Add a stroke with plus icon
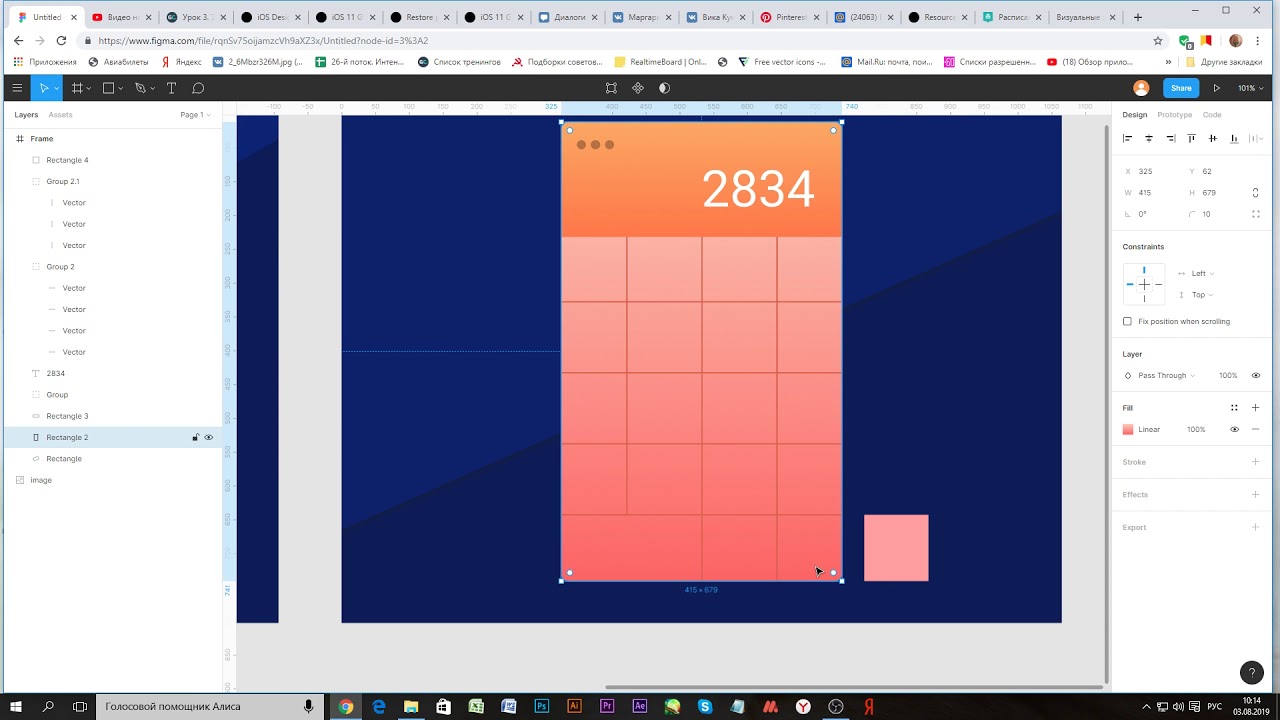Image resolution: width=1280 pixels, height=720 pixels. 1255,462
